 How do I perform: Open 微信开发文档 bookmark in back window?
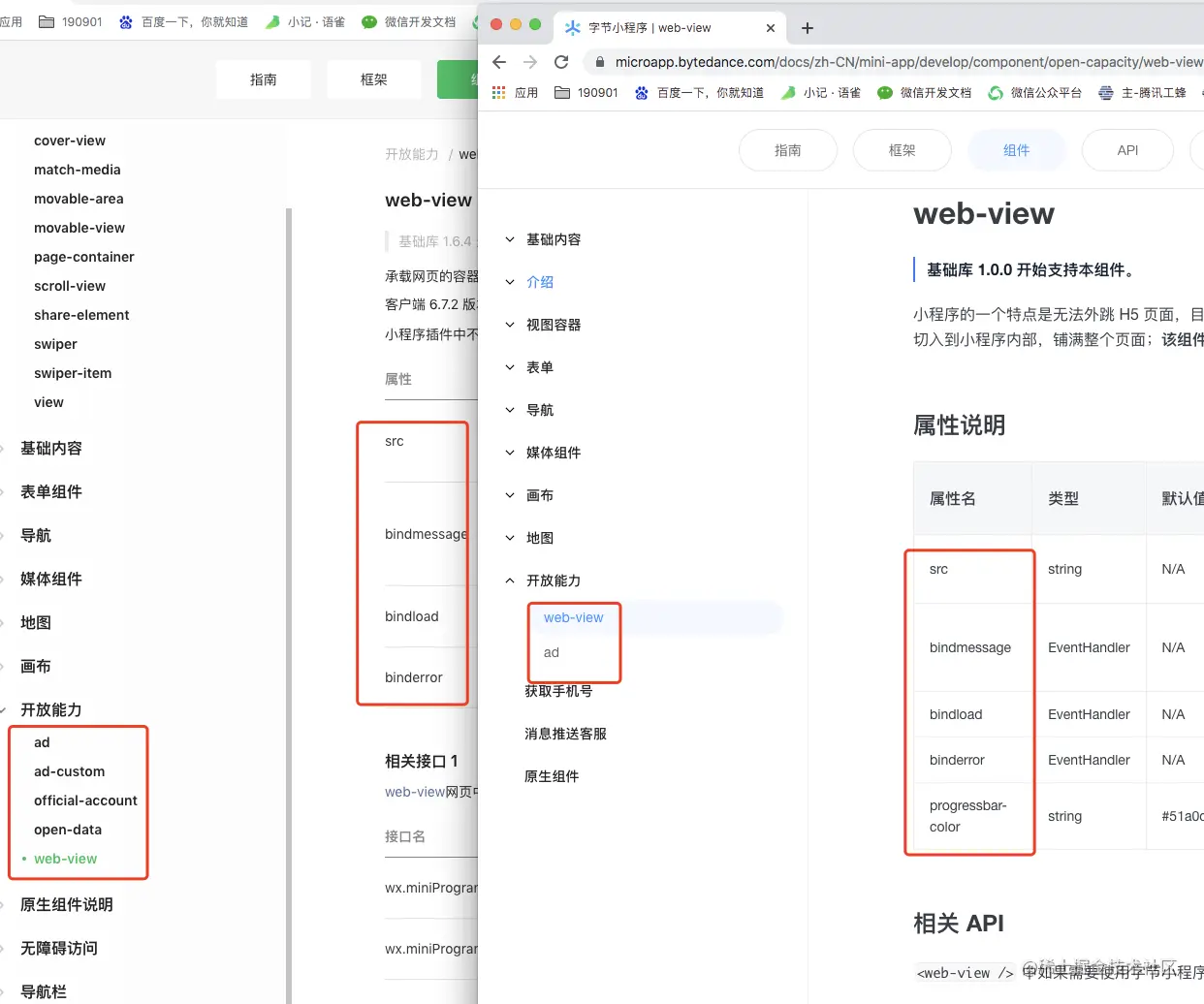click(x=408, y=21)
